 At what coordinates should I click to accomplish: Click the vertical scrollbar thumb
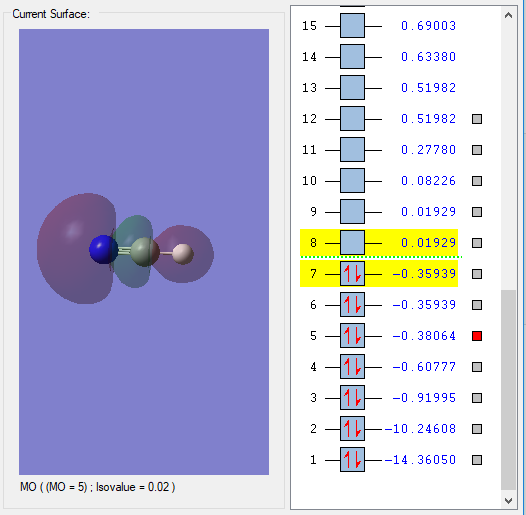point(508,390)
